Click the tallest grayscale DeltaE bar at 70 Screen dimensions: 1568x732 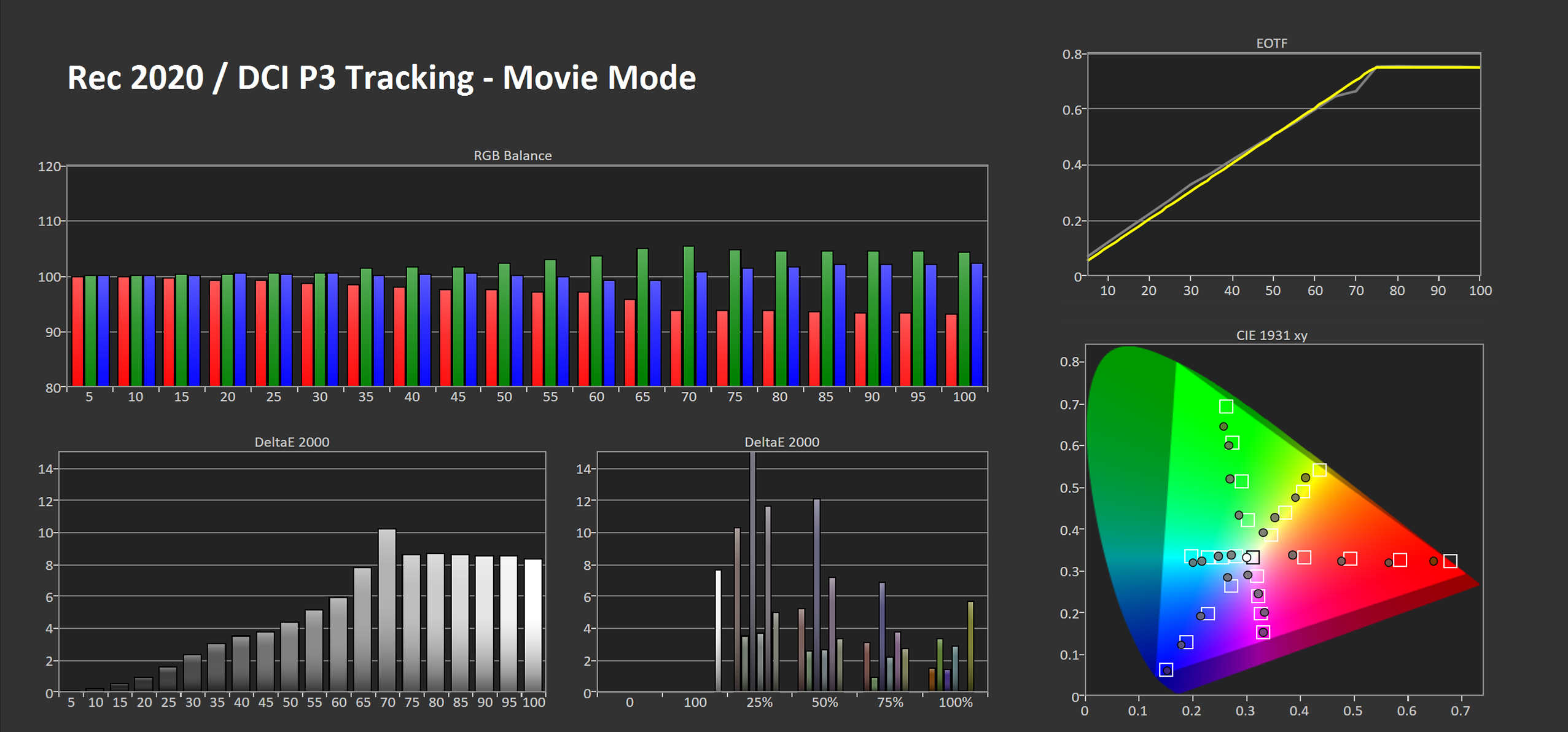click(387, 610)
